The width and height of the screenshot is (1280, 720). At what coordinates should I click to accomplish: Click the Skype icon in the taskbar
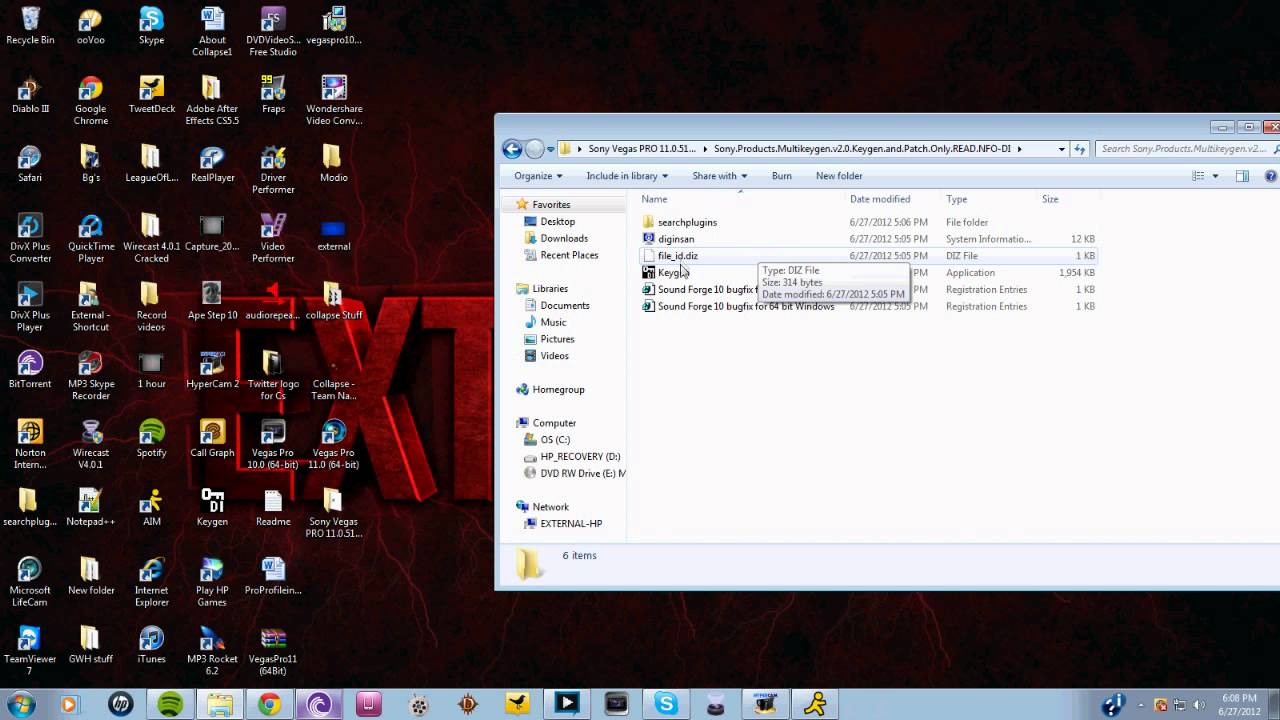pos(666,704)
